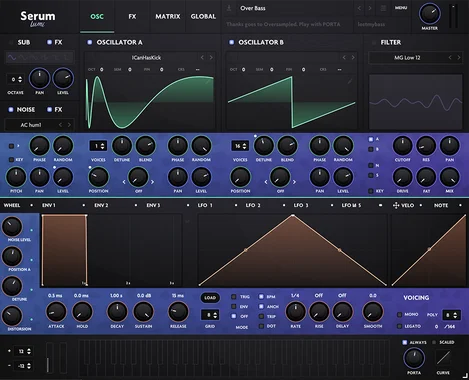Toggle the SUB oscillator on
This screenshot has width=469, height=380.
pyautogui.click(x=11, y=42)
